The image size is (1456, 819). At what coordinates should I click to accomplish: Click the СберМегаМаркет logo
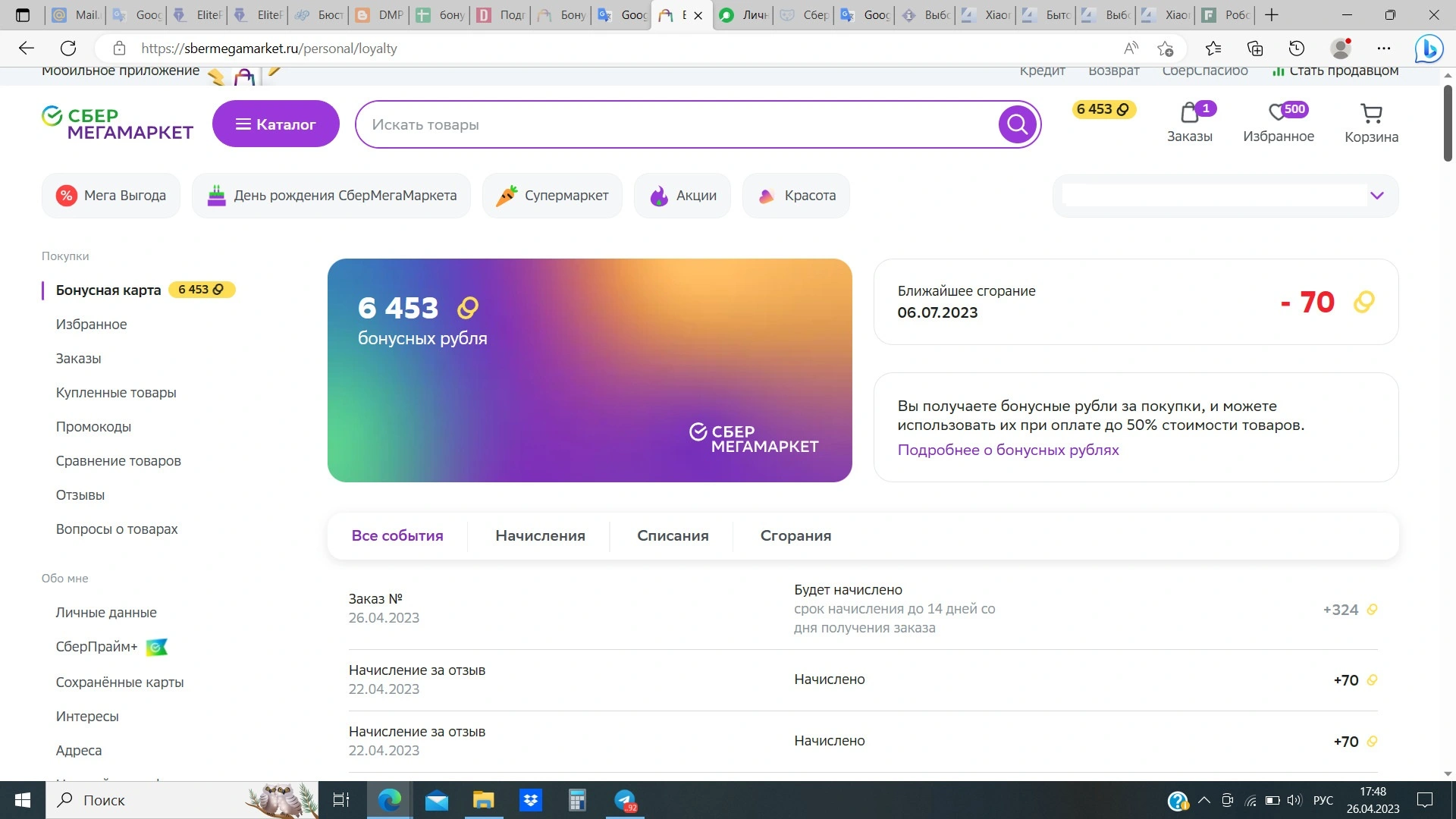point(118,124)
